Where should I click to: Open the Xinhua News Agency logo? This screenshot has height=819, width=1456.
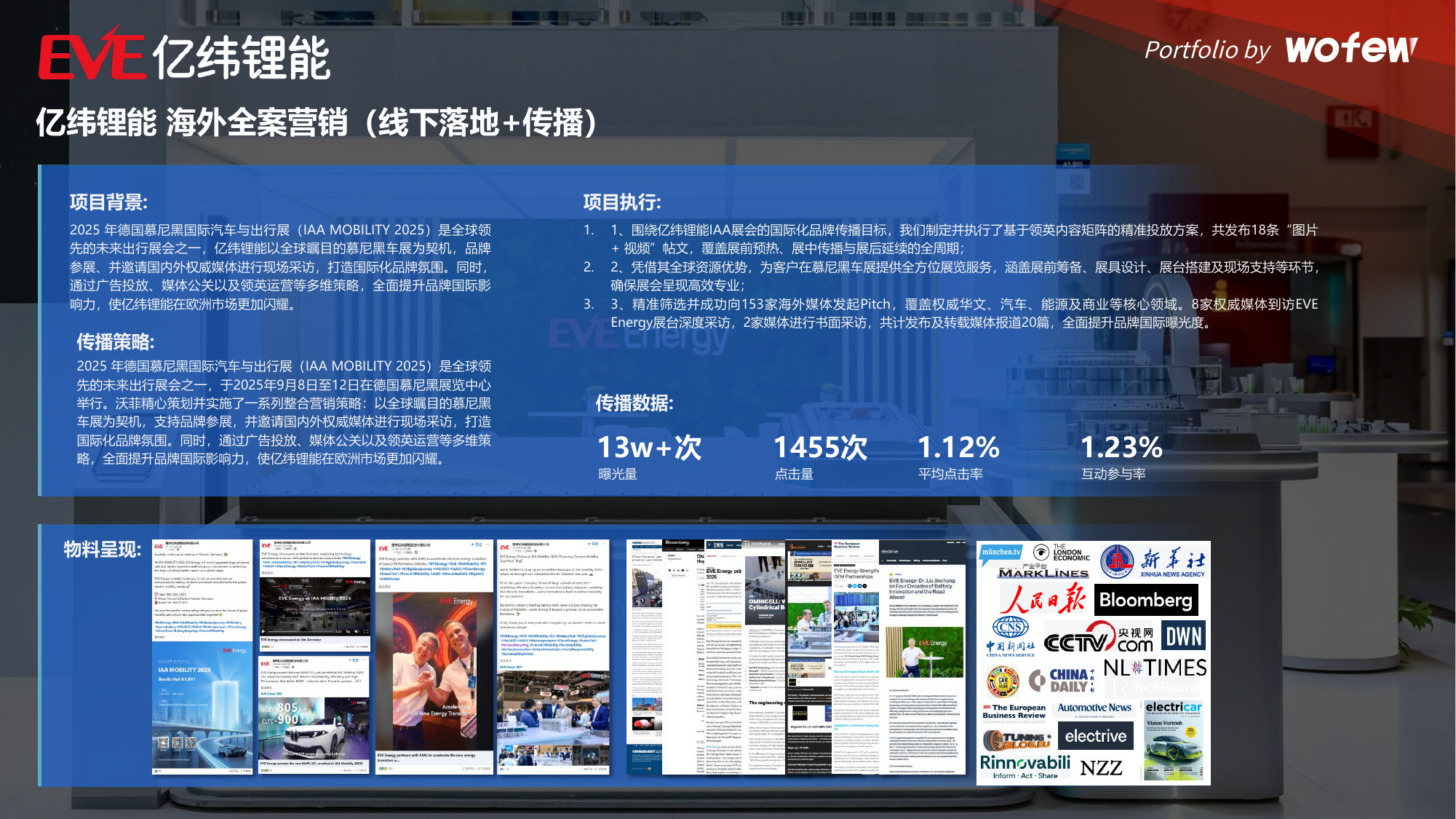coord(1153,561)
